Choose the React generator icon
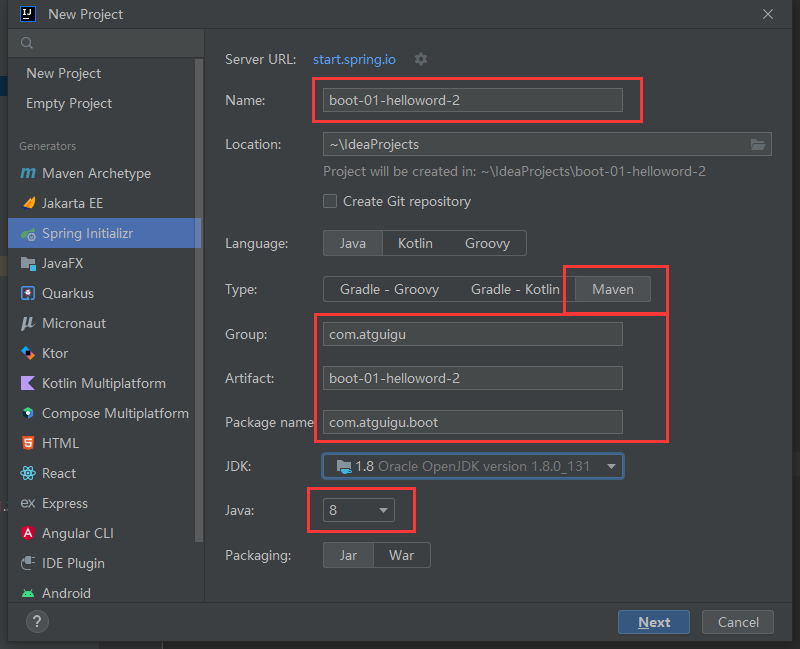Screen dimensions: 800x649 coord(28,473)
